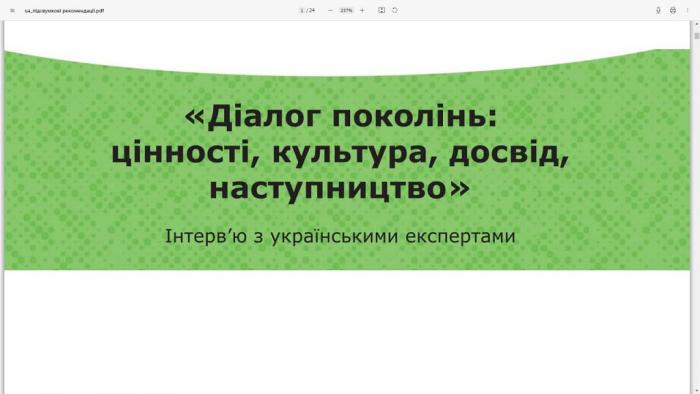The width and height of the screenshot is (700, 394).
Task: Print the PDF document
Action: point(673,10)
